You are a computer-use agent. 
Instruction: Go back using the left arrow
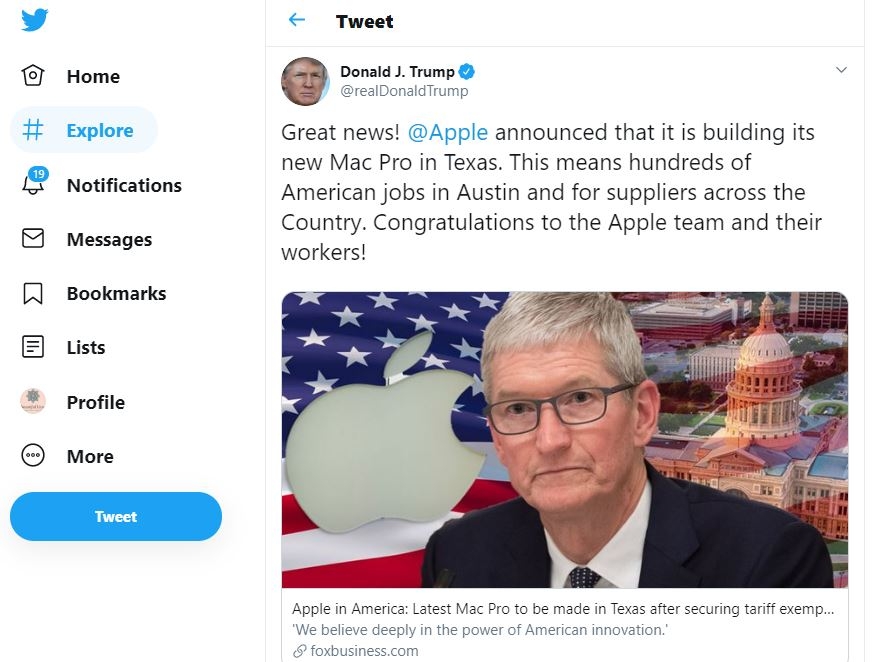pyautogui.click(x=297, y=20)
